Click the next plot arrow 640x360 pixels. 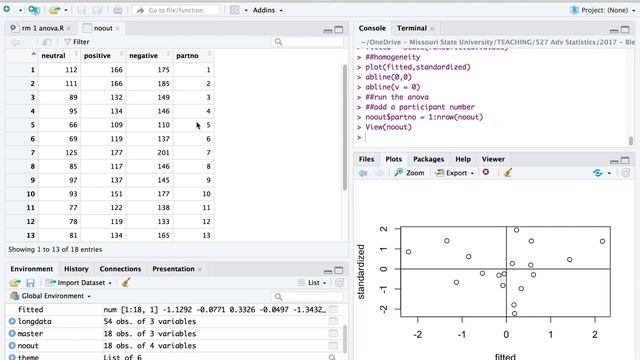pos(379,173)
